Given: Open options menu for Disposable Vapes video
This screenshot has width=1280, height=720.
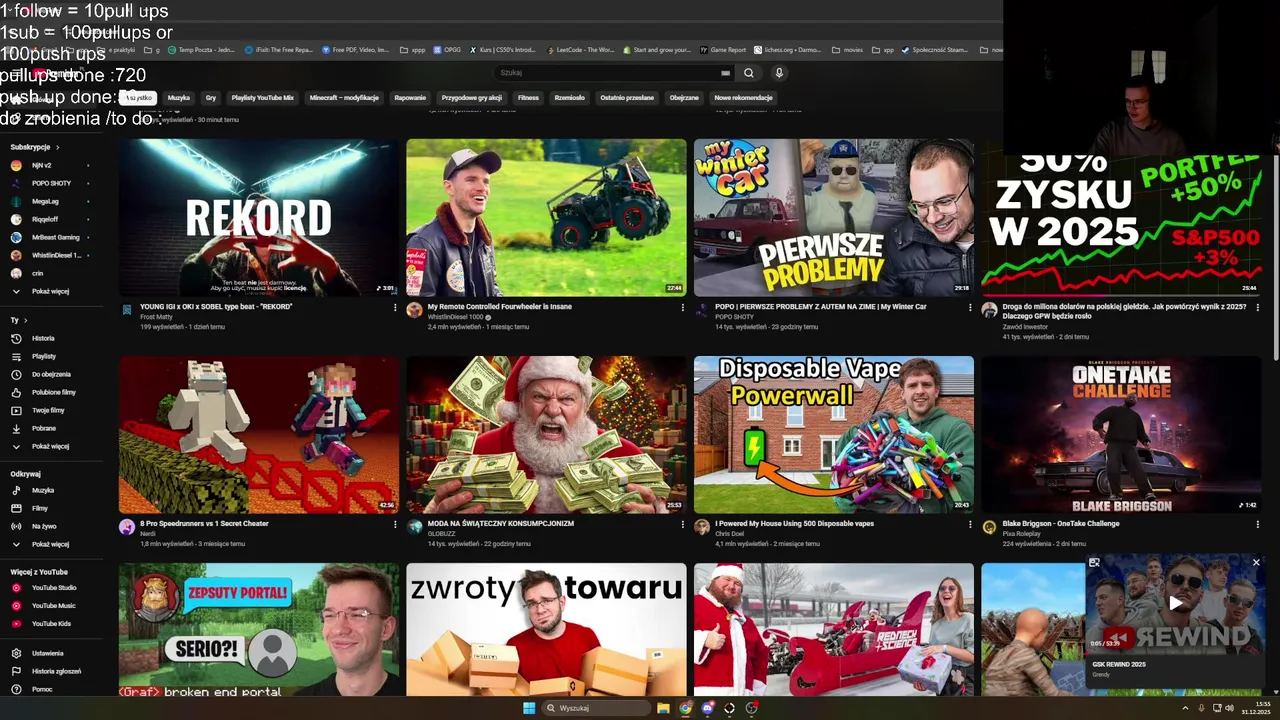Looking at the screenshot, I should 969,524.
